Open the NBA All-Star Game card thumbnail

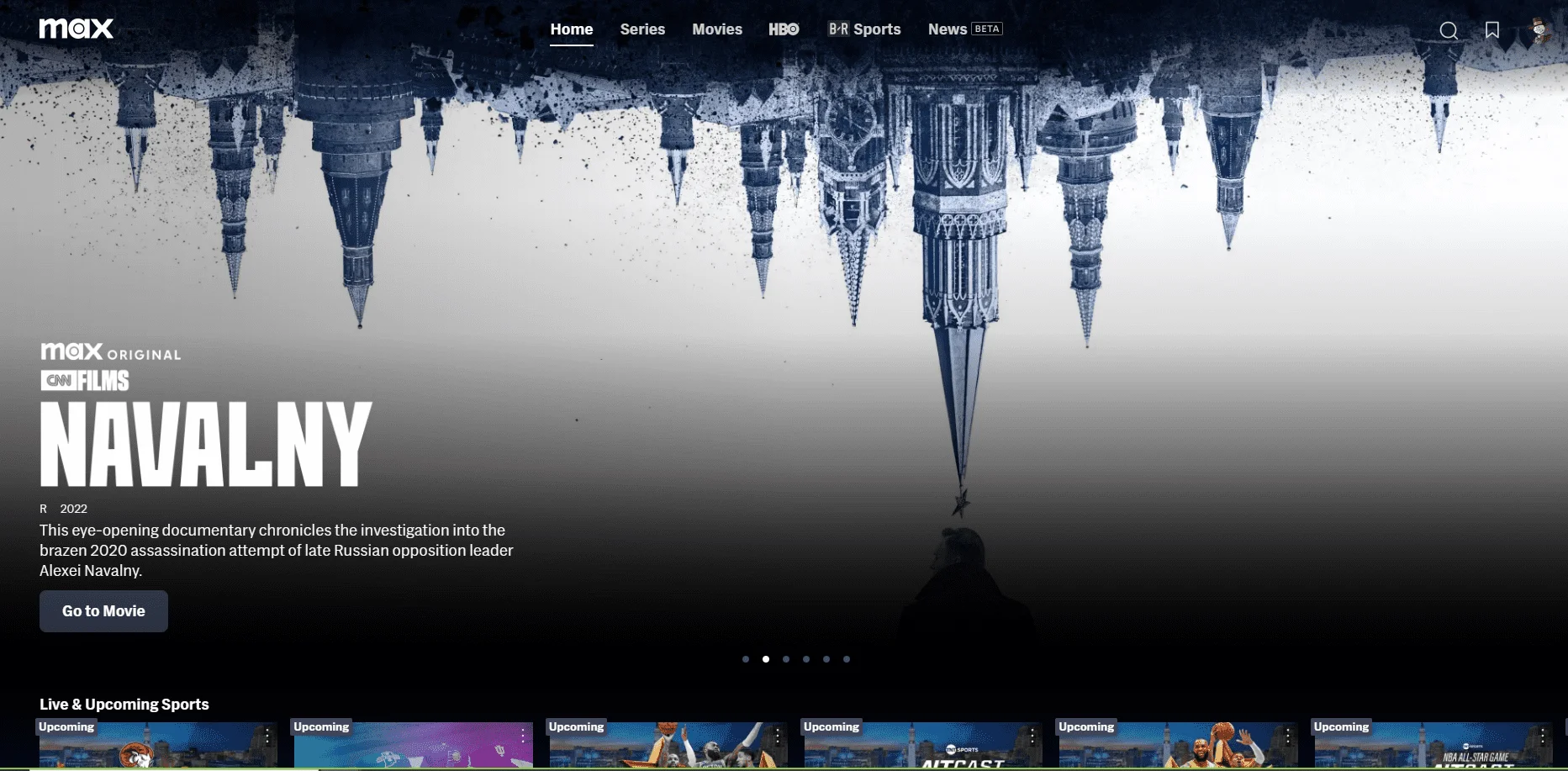pyautogui.click(x=1433, y=745)
